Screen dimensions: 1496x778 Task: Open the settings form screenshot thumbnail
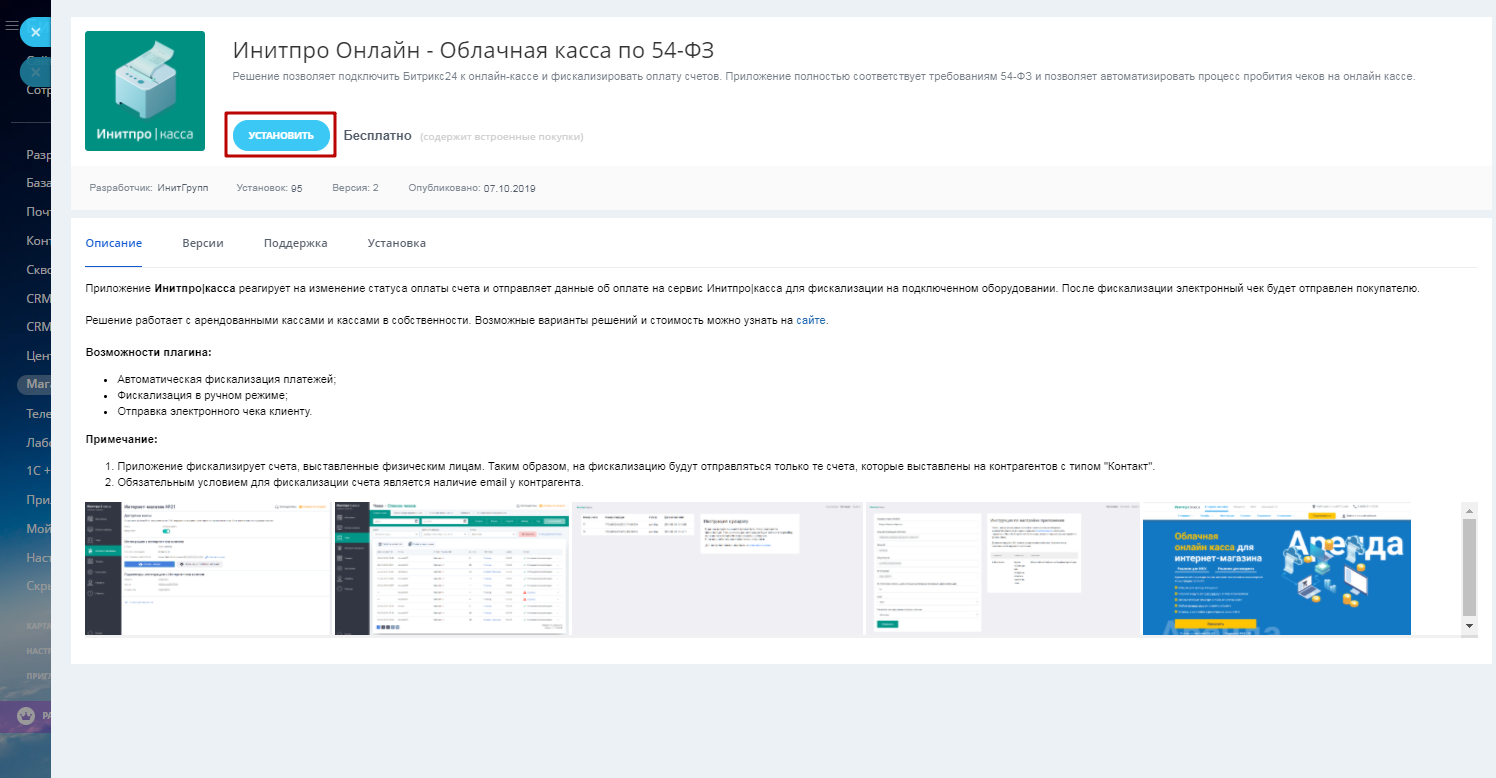click(x=1003, y=568)
